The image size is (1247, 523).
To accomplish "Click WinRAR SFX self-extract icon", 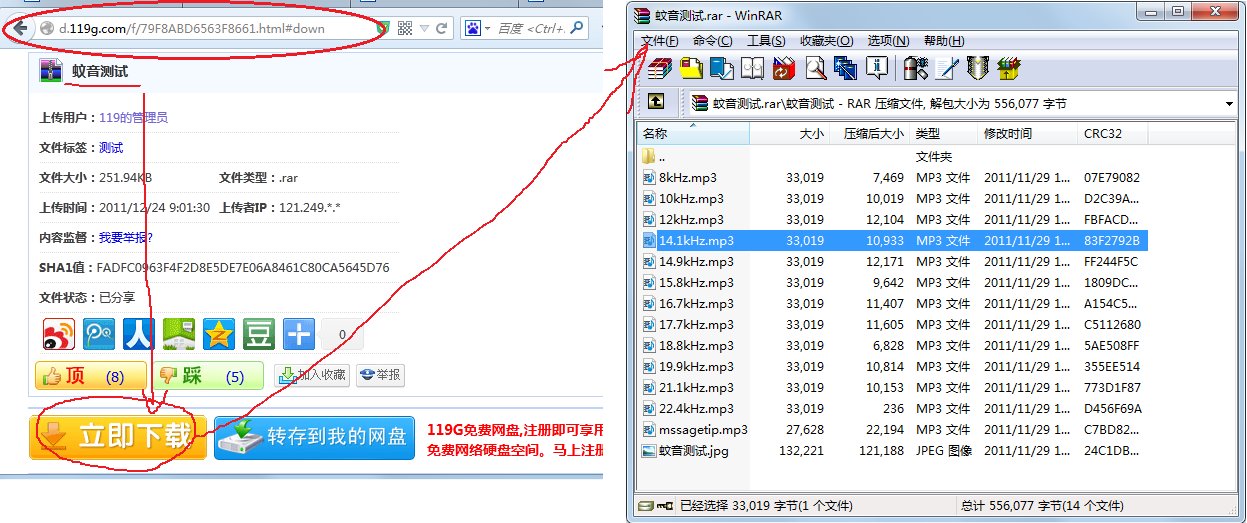I will [1008, 68].
